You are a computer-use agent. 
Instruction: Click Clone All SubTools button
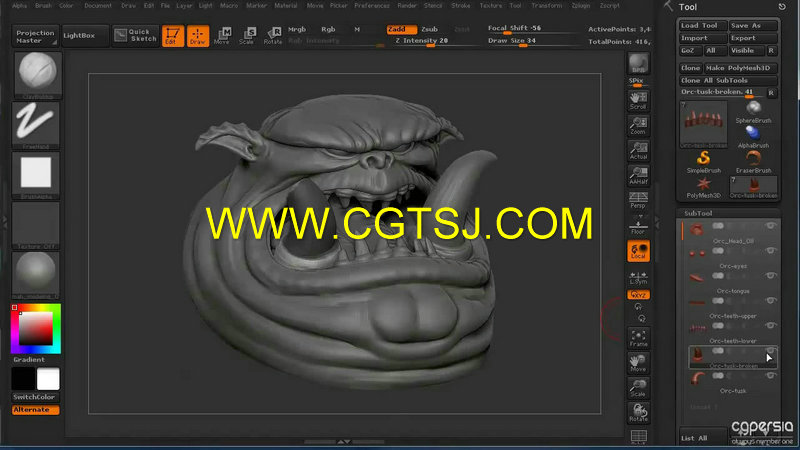[728, 81]
